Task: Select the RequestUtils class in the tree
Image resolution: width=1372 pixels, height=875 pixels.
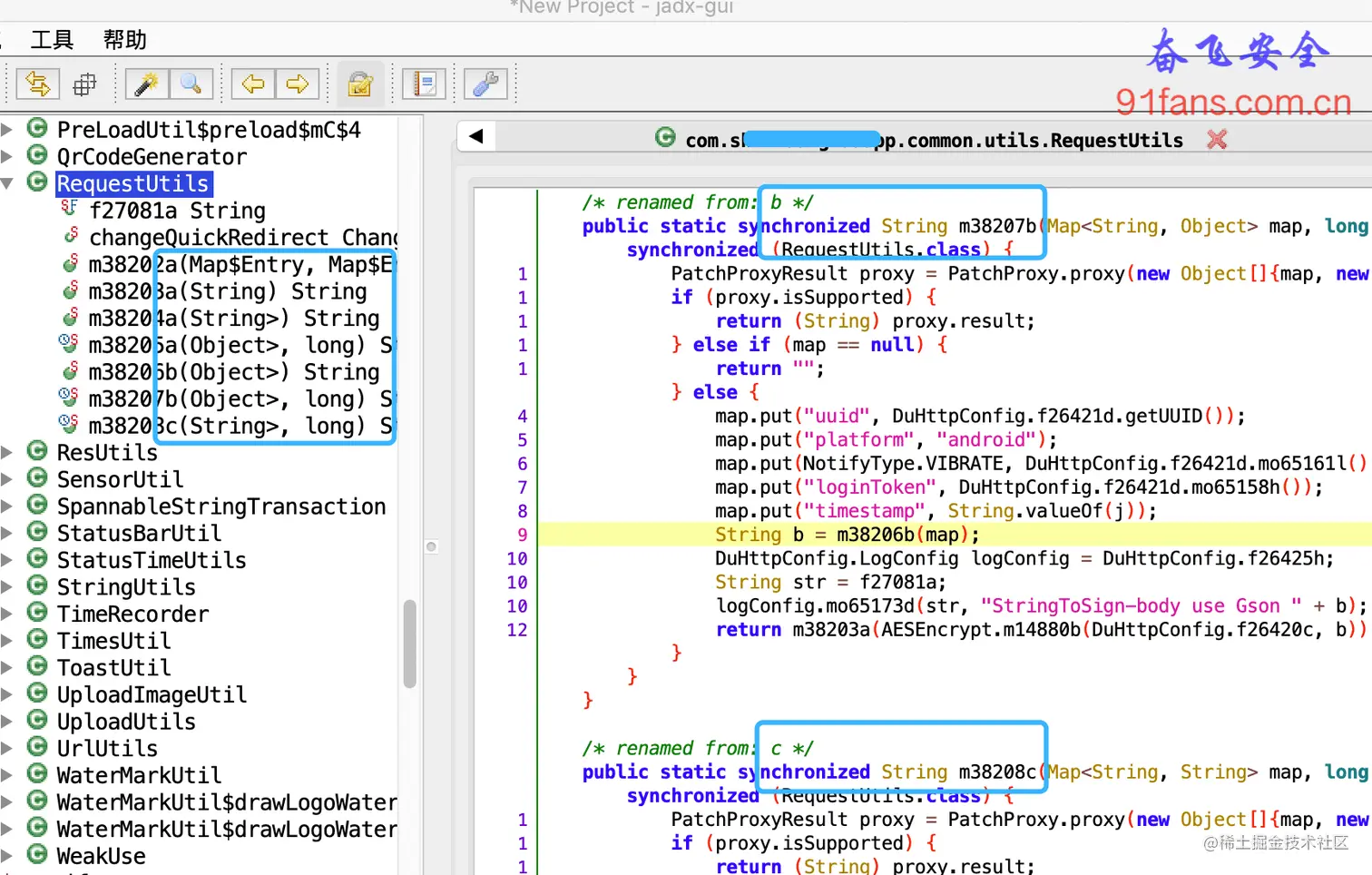Action: tap(133, 183)
